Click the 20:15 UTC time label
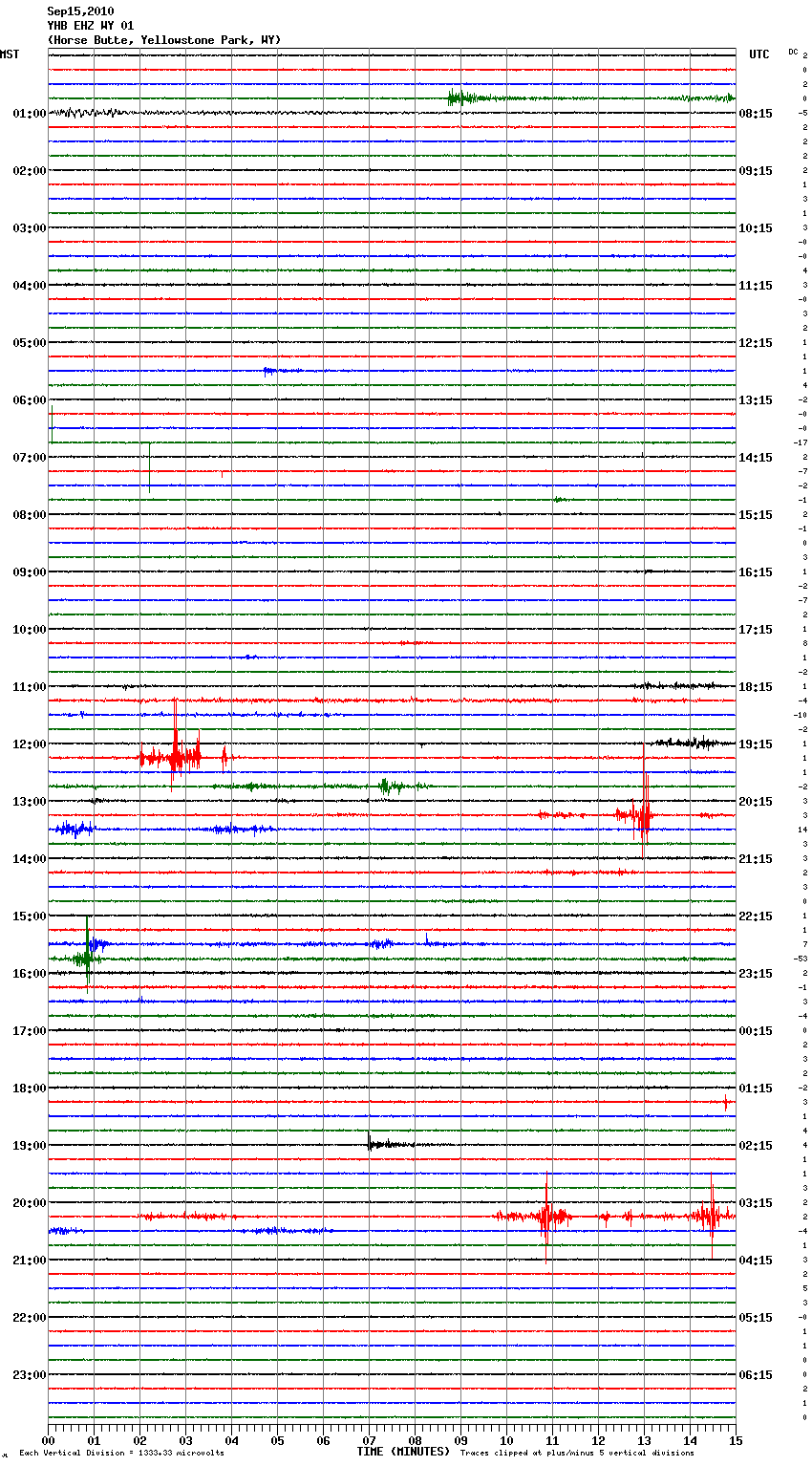The height and width of the screenshot is (1466, 812). click(756, 802)
